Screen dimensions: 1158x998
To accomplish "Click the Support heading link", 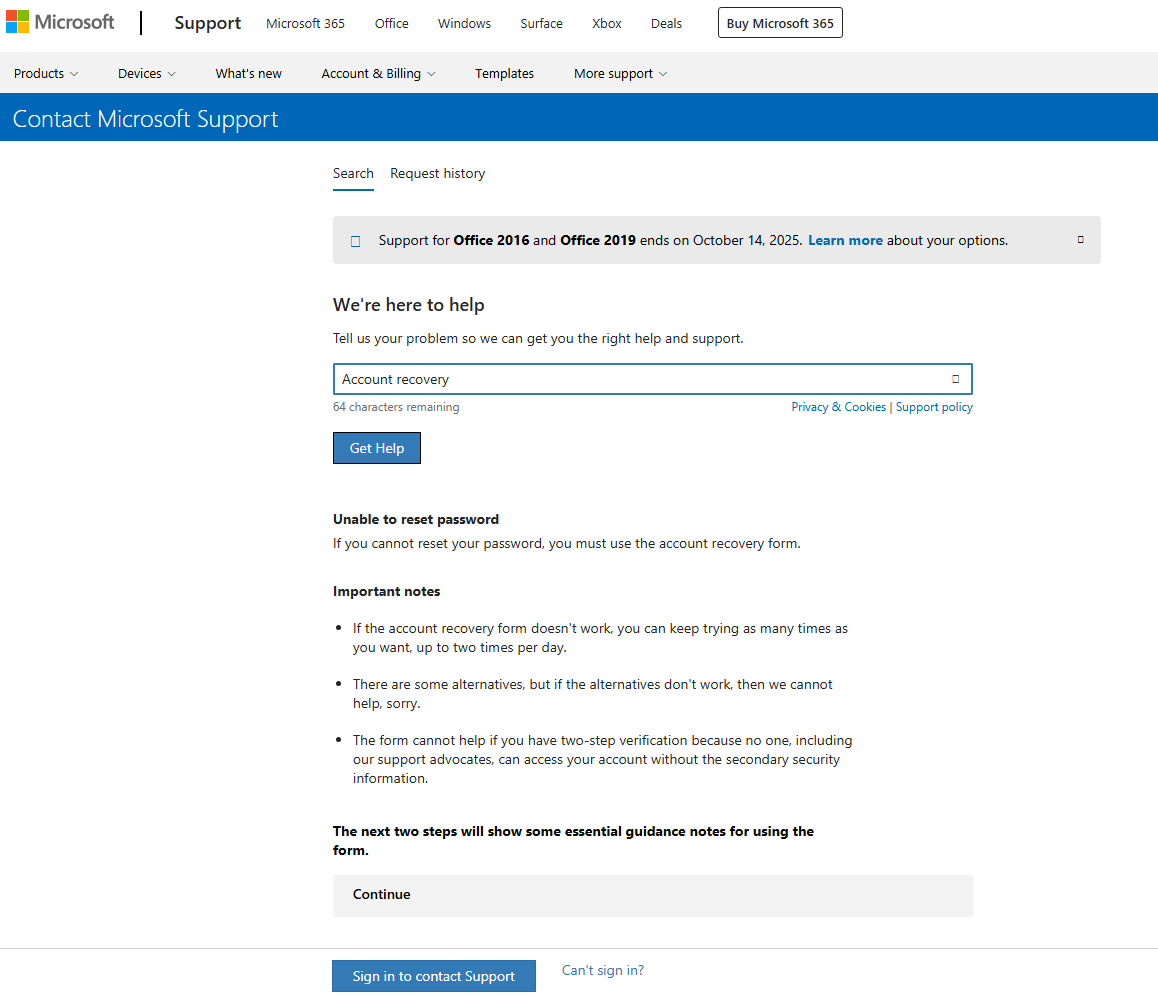I will coord(208,23).
